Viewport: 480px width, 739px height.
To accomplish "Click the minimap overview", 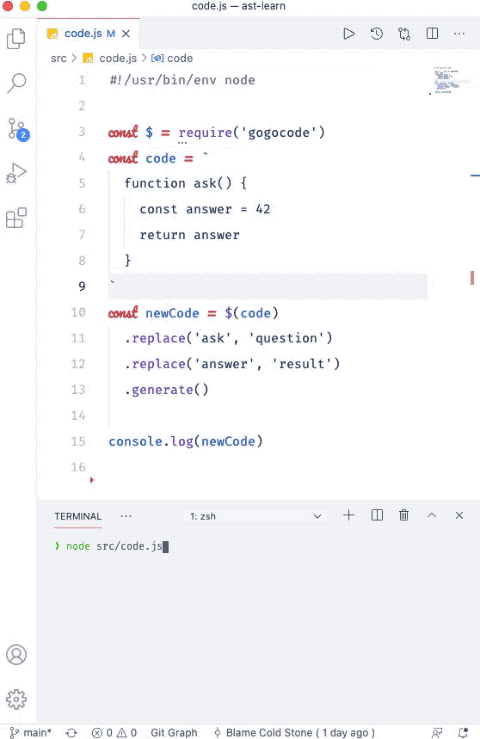I will 450,81.
